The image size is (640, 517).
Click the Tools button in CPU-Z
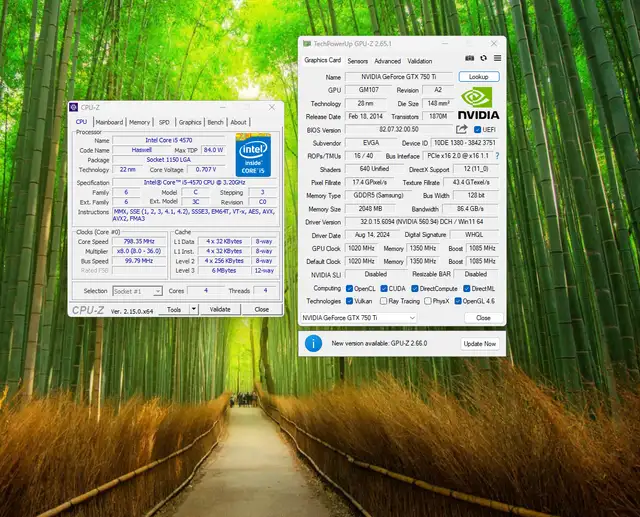point(174,309)
